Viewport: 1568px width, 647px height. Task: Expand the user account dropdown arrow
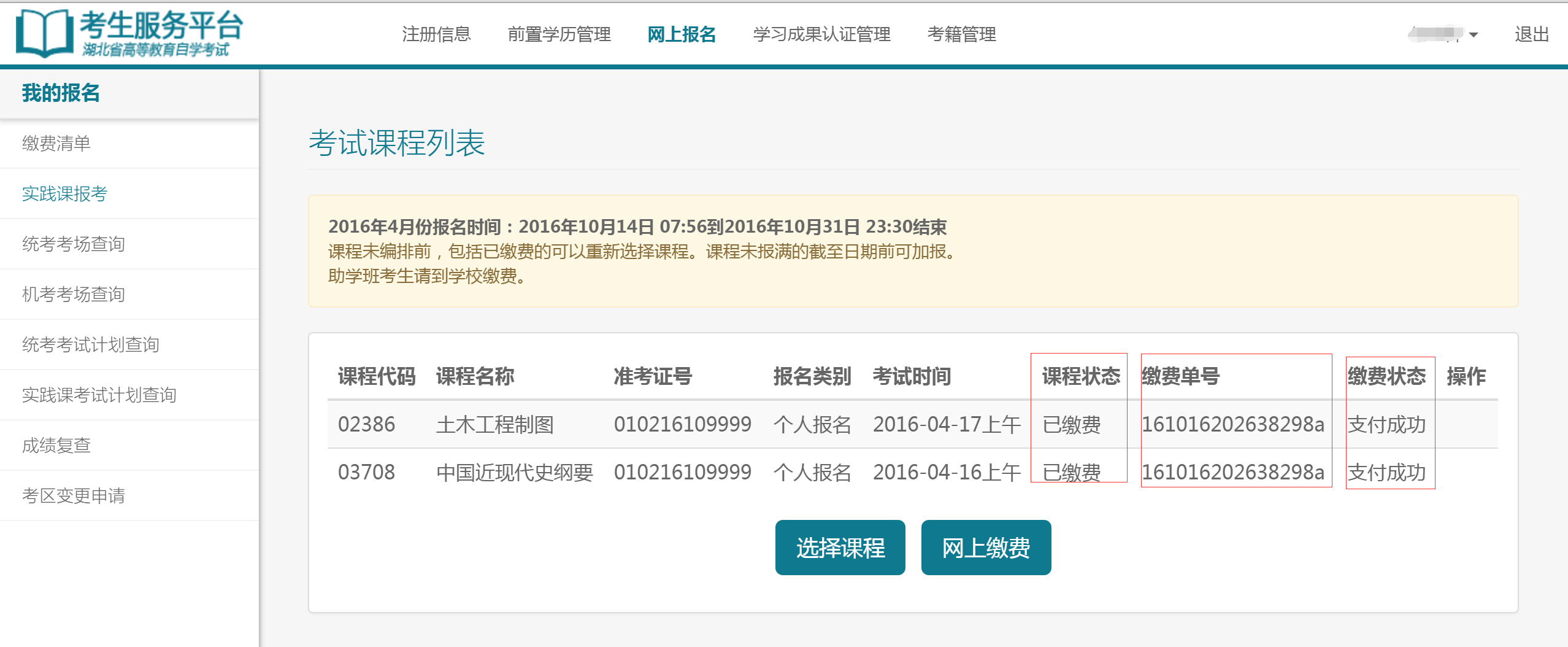[1474, 35]
